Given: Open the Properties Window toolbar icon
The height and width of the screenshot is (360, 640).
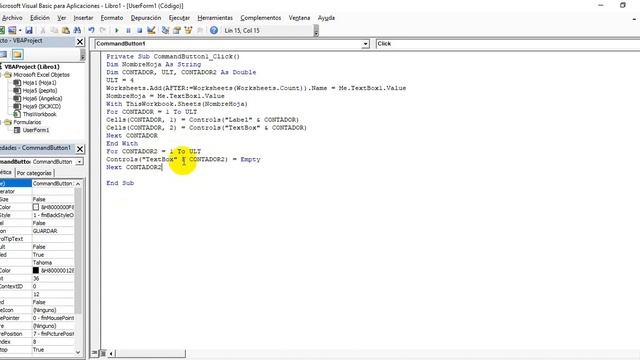Looking at the screenshot, I should [177, 30].
